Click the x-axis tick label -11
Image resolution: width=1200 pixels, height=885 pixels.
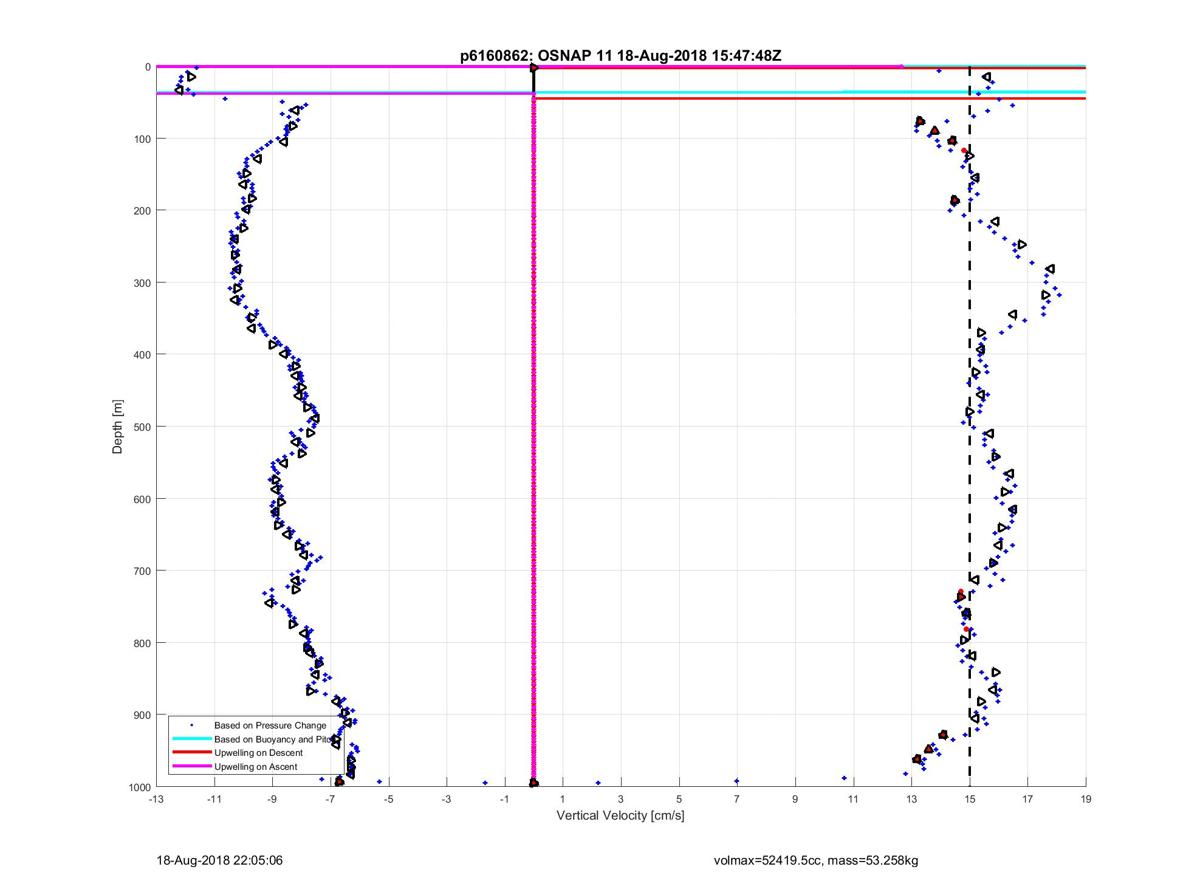point(214,799)
